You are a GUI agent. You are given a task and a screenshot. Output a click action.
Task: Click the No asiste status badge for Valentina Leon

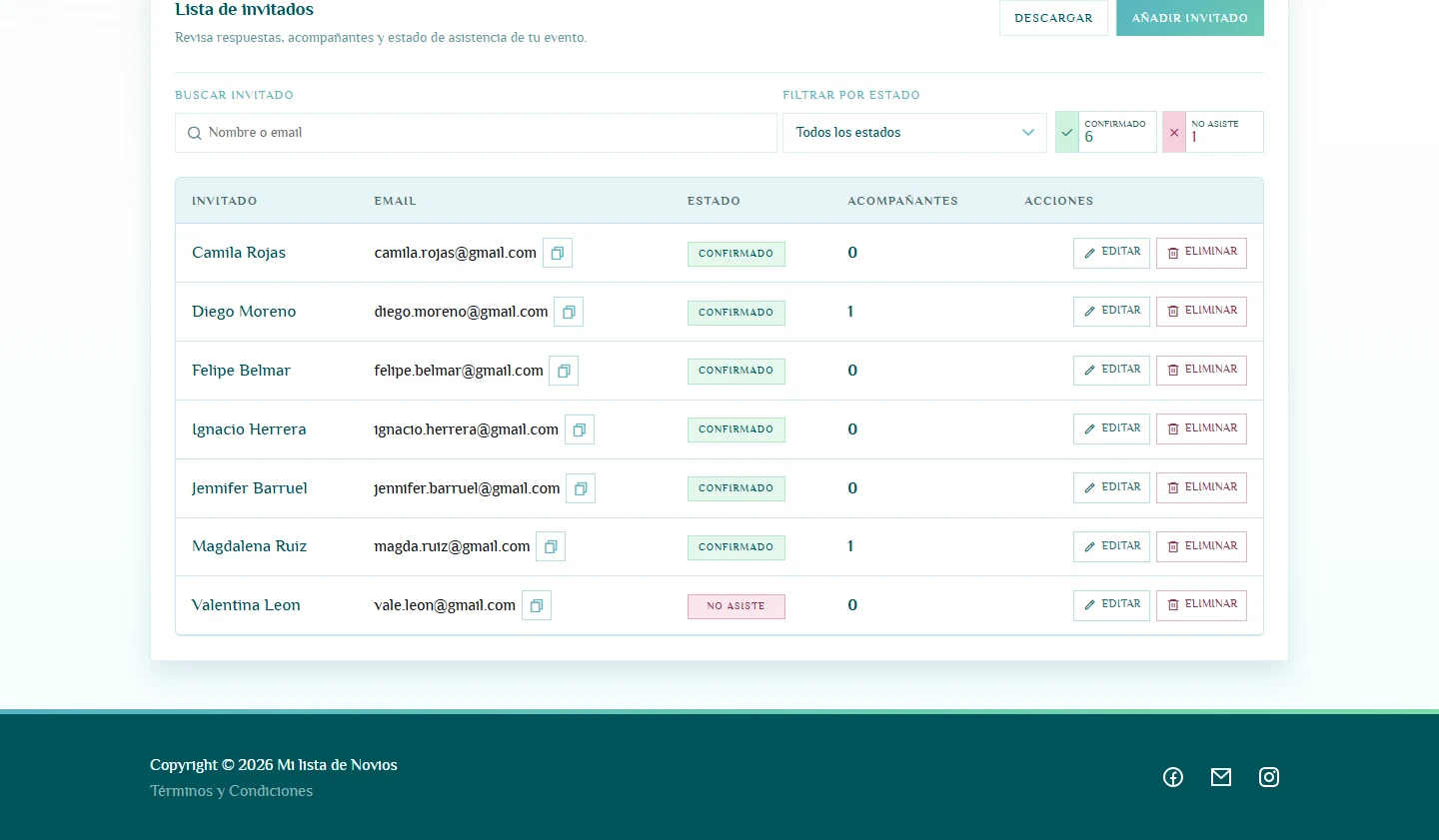(736, 606)
